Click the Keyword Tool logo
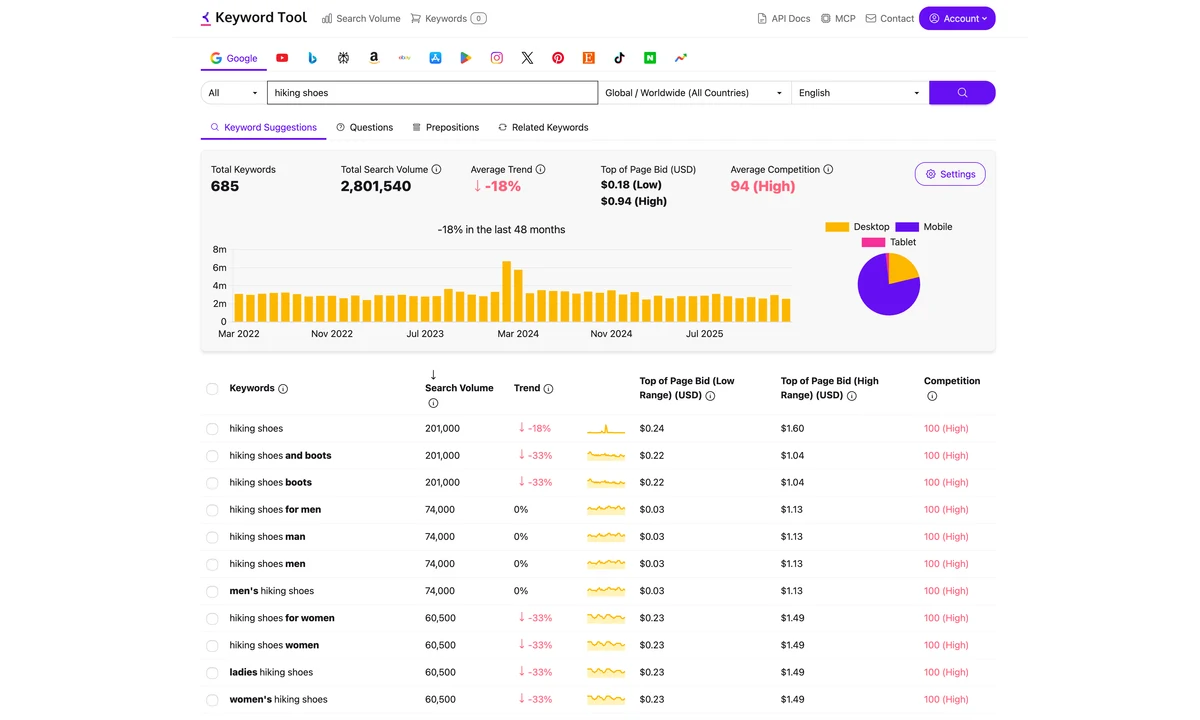The image size is (1200, 720). (254, 18)
